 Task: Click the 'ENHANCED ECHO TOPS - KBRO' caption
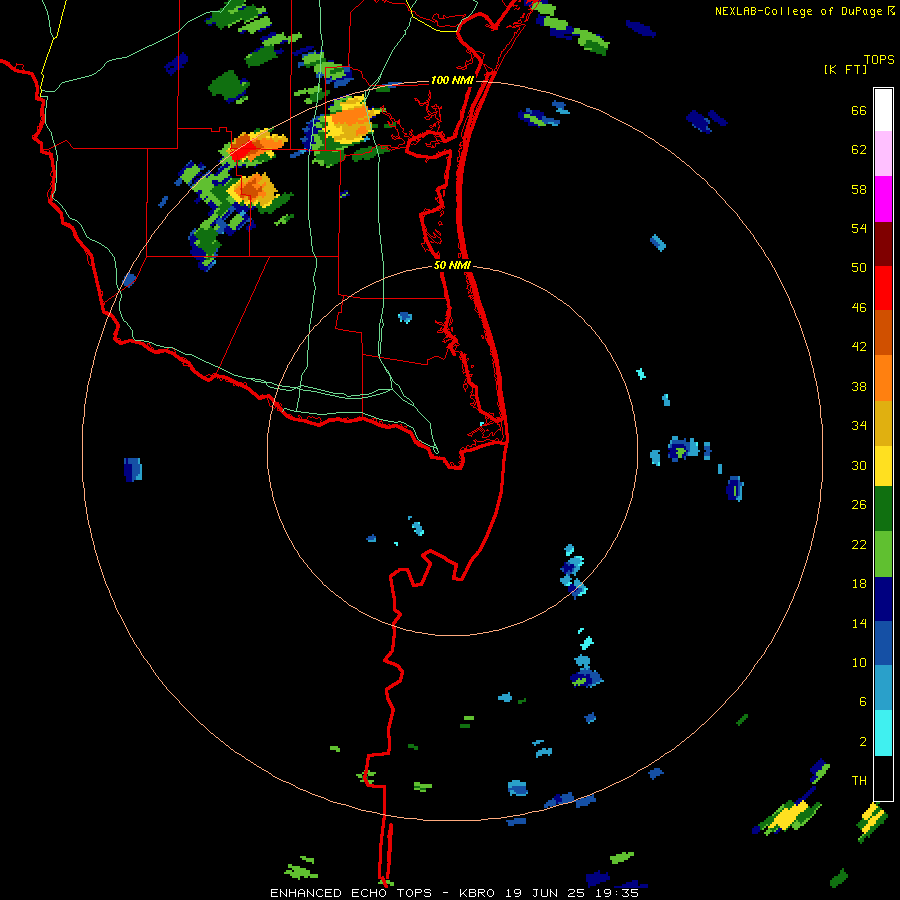point(382,893)
